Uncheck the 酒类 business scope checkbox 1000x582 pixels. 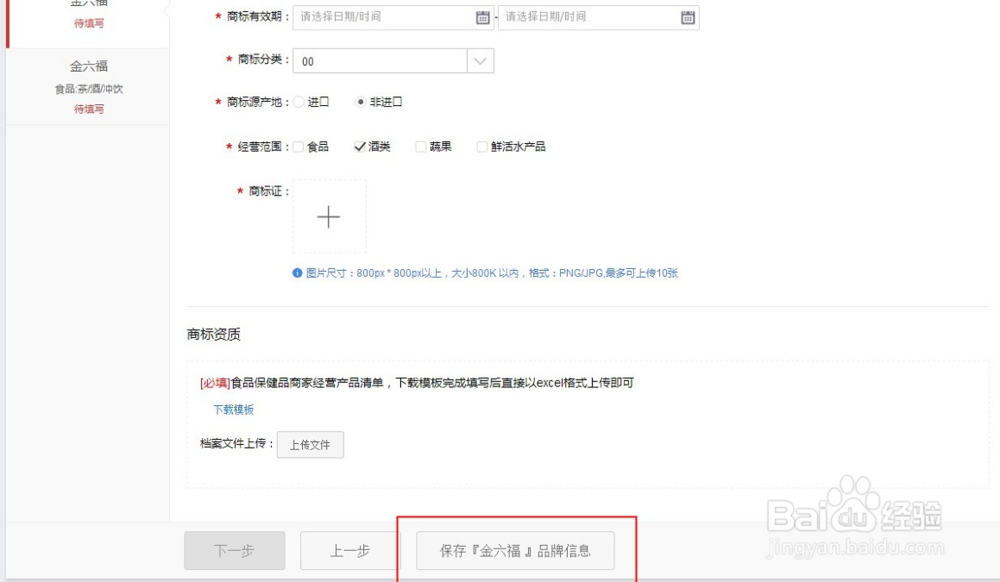(x=360, y=147)
